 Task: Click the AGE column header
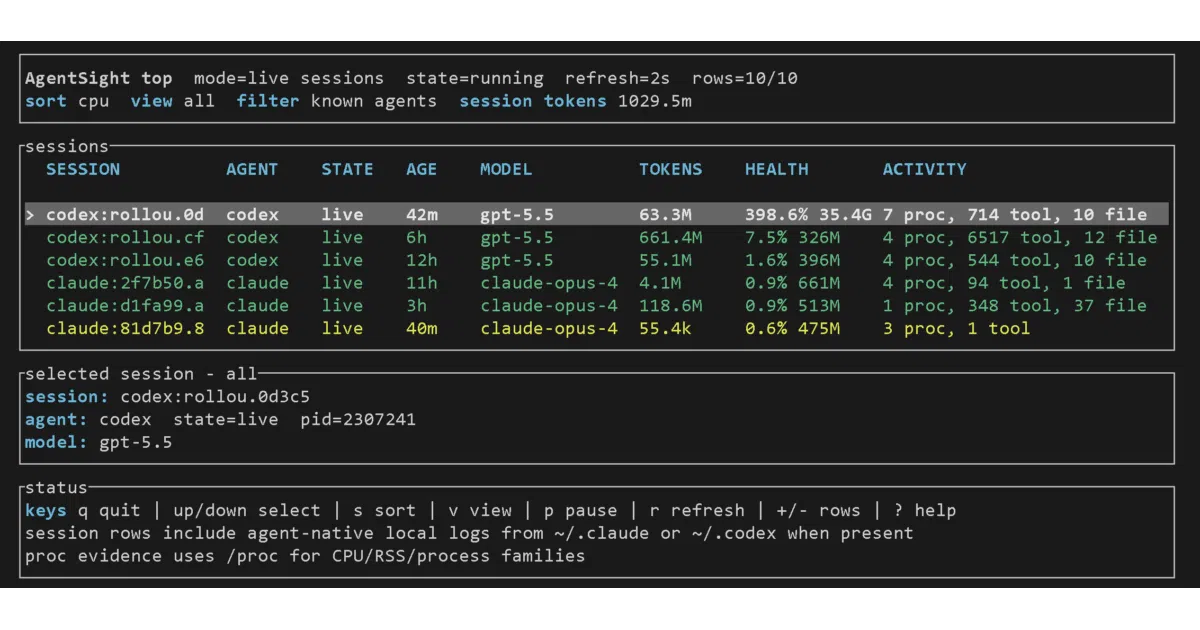point(422,169)
